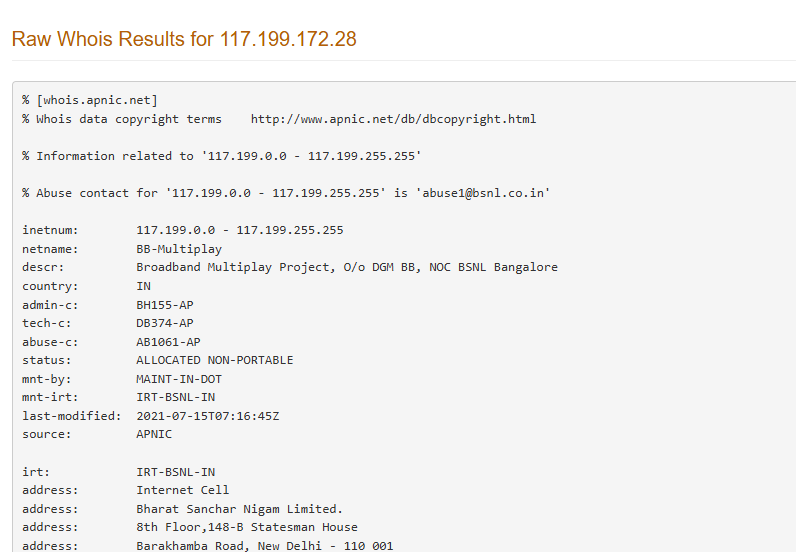Click the tech-c handle DB374-AP
796x552 pixels.
point(164,323)
